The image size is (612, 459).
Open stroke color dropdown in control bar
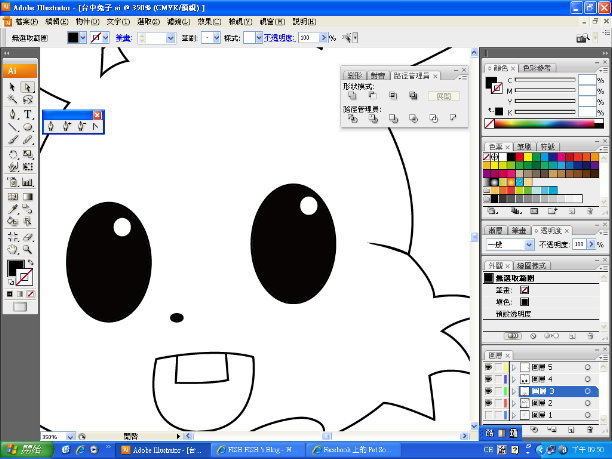(106, 38)
